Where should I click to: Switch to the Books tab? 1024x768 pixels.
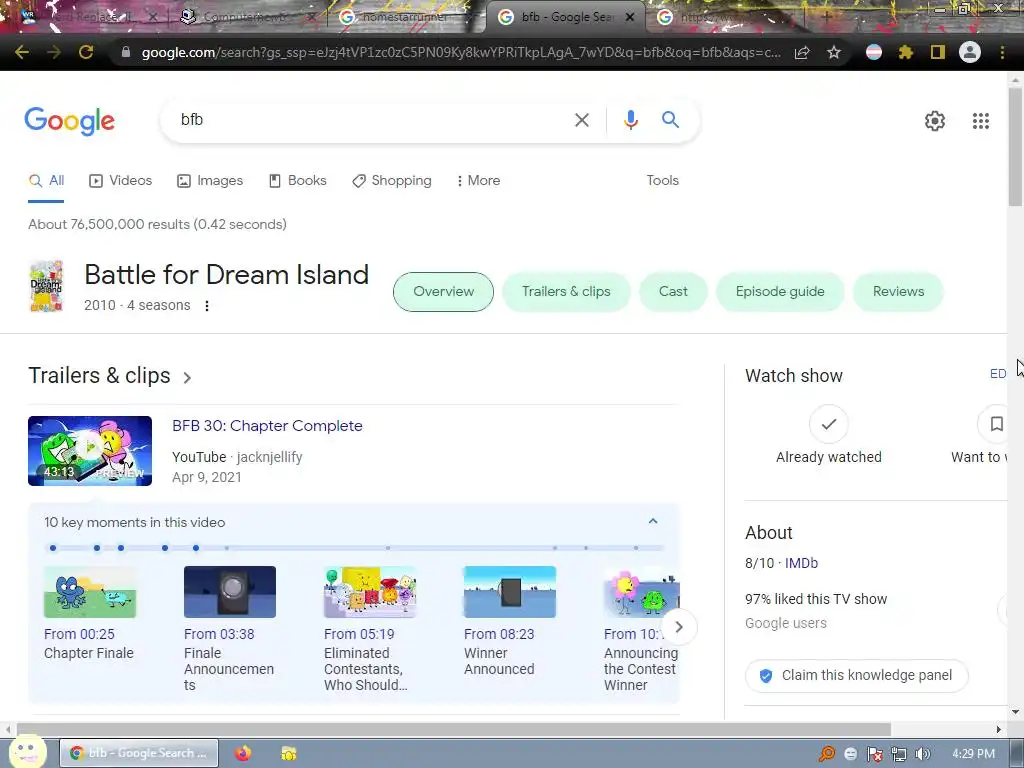click(297, 180)
